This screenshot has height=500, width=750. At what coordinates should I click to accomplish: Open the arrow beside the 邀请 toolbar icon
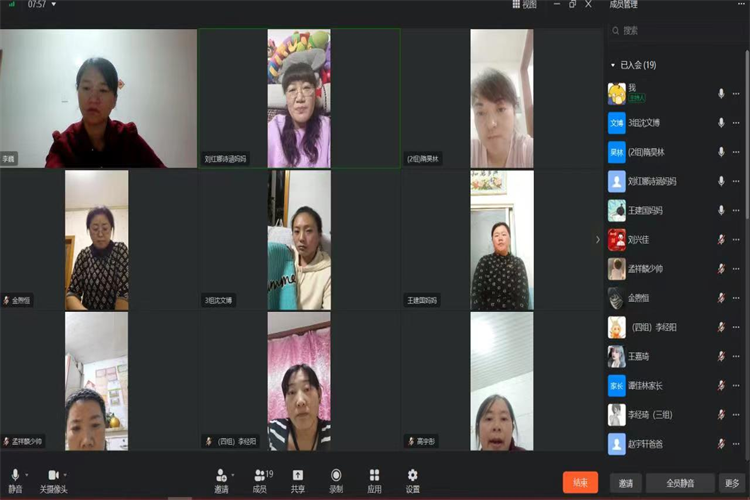point(233,475)
